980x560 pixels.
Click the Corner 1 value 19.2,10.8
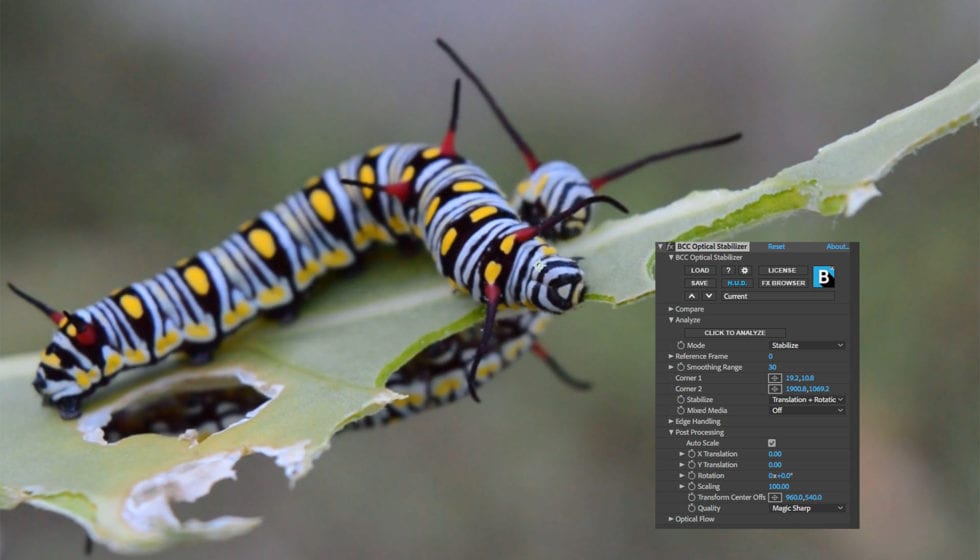point(800,378)
